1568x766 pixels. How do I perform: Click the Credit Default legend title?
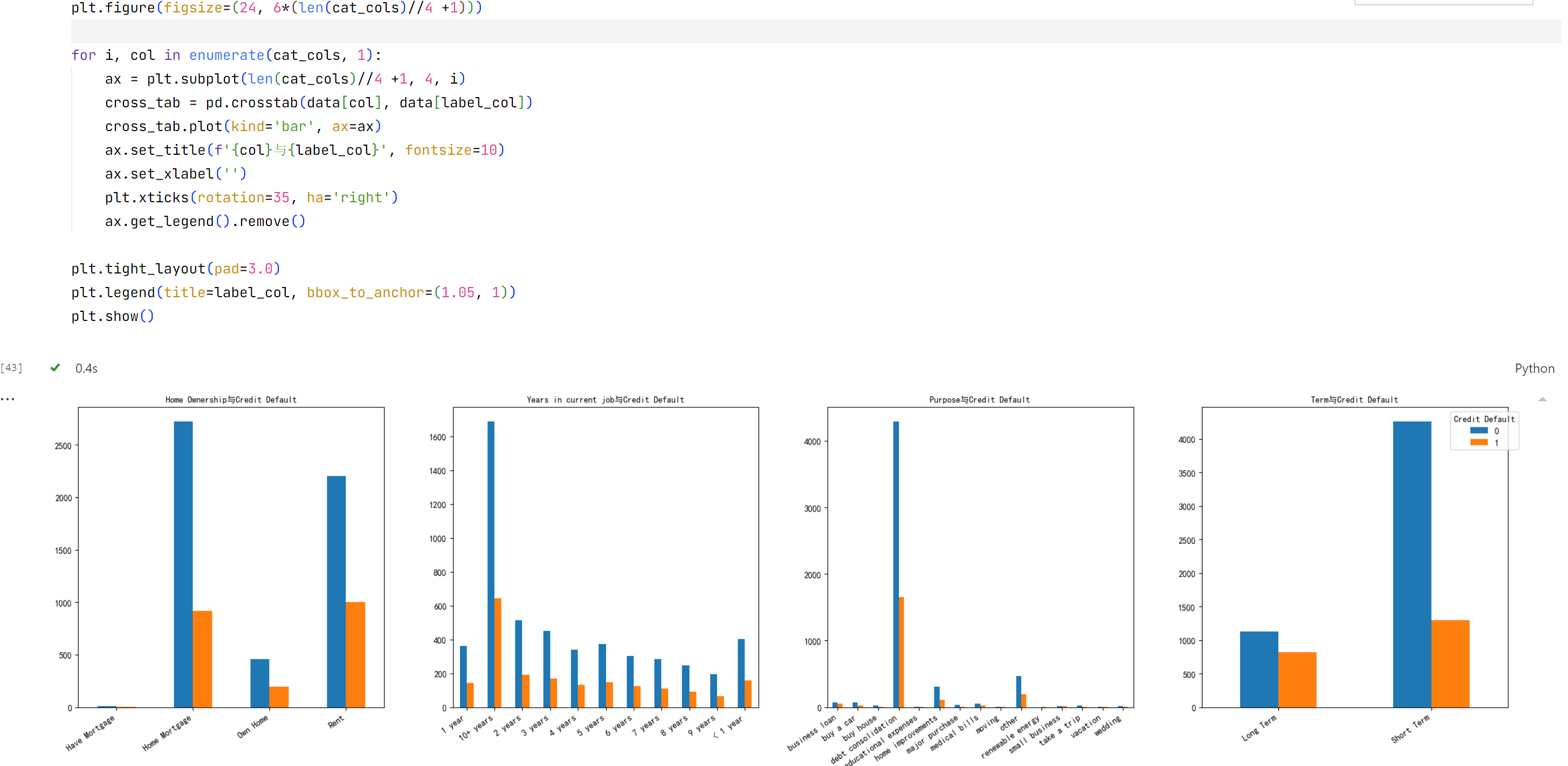point(1483,419)
